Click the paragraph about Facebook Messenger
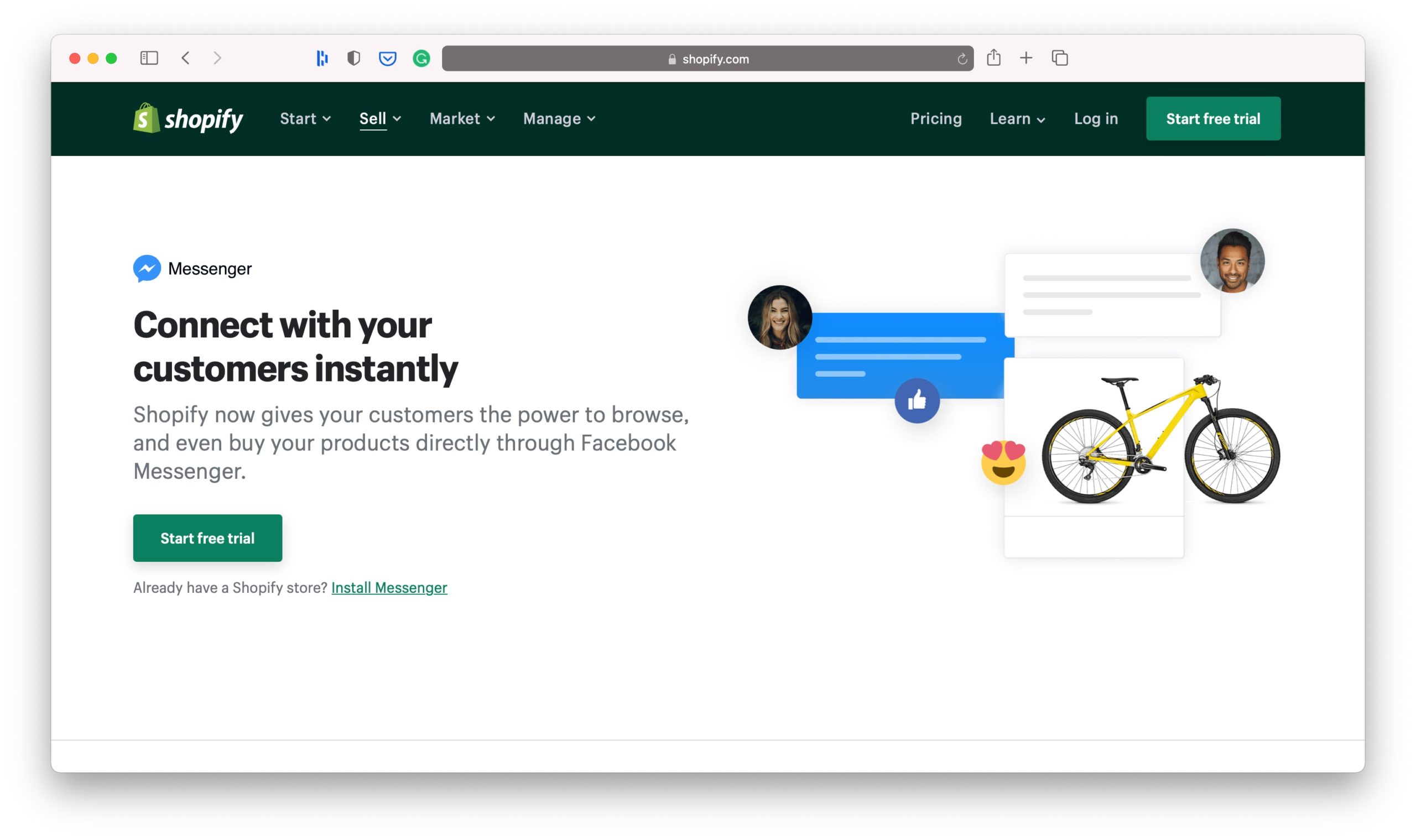 411,442
